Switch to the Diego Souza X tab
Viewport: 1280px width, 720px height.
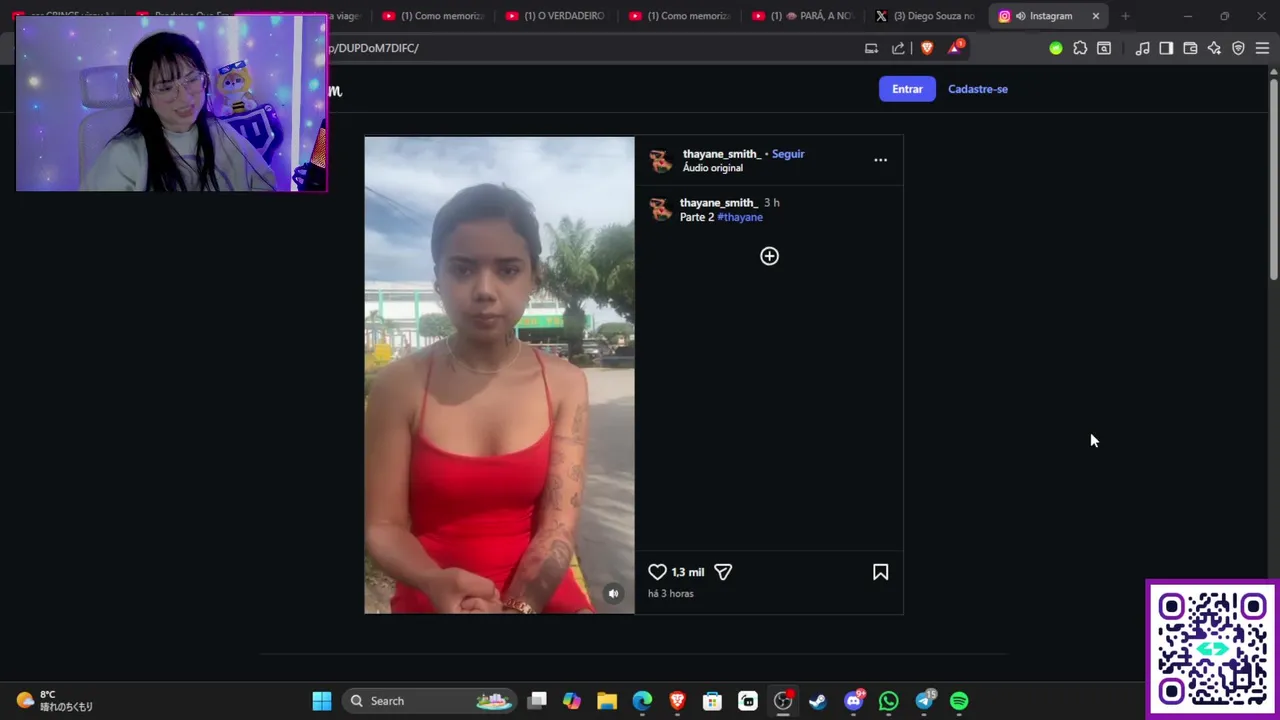click(924, 16)
